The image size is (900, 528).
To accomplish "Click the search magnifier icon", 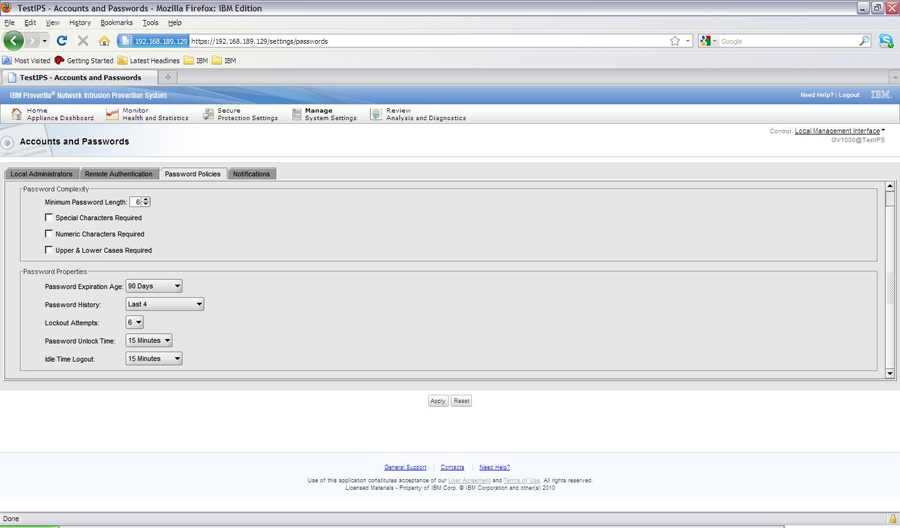I will [864, 41].
